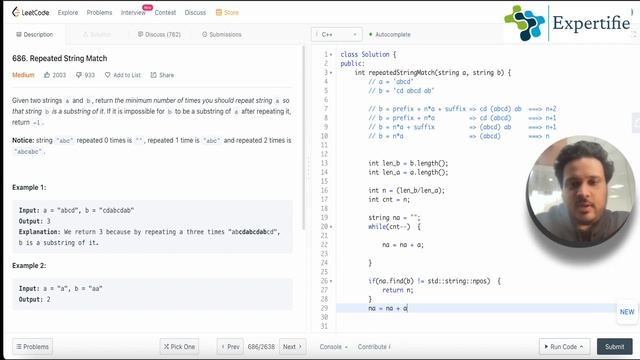Collapse code fold arrow at line 3

331,73
